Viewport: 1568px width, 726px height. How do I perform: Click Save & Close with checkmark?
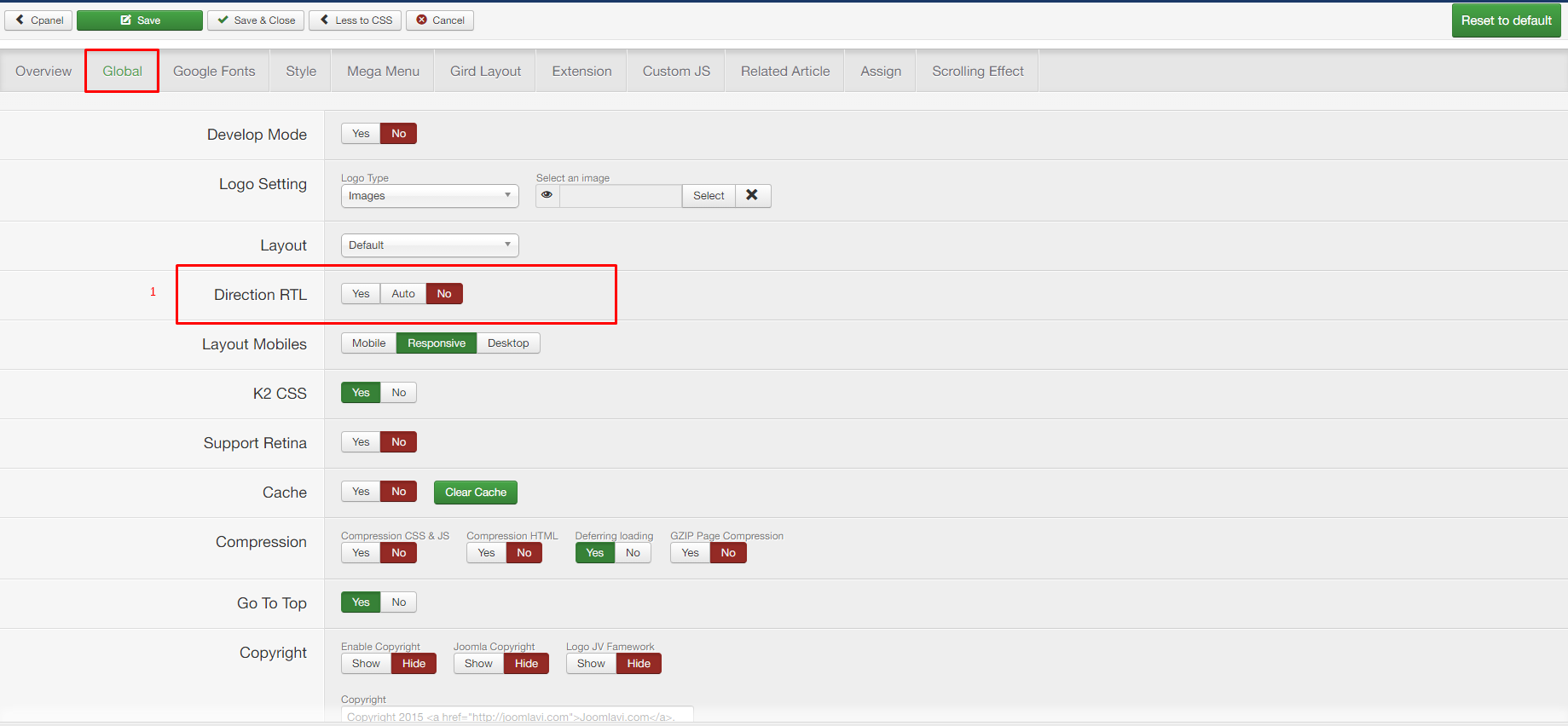[x=256, y=20]
